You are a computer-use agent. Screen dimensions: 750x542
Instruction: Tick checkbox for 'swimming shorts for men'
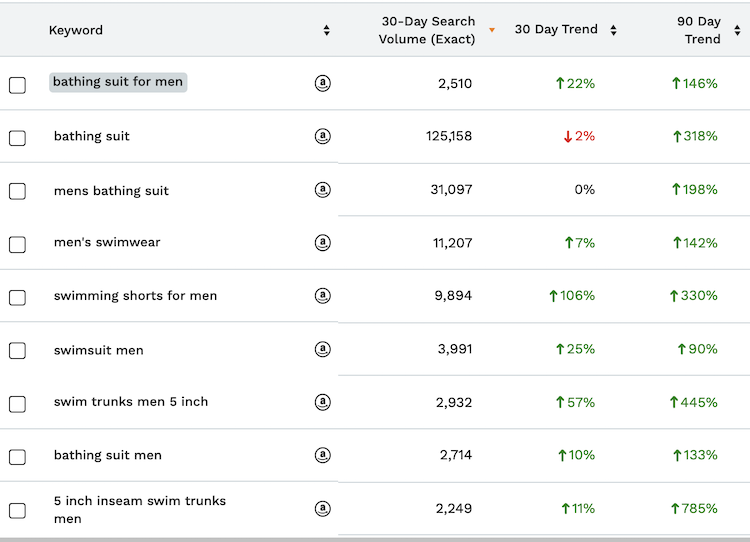point(17,297)
